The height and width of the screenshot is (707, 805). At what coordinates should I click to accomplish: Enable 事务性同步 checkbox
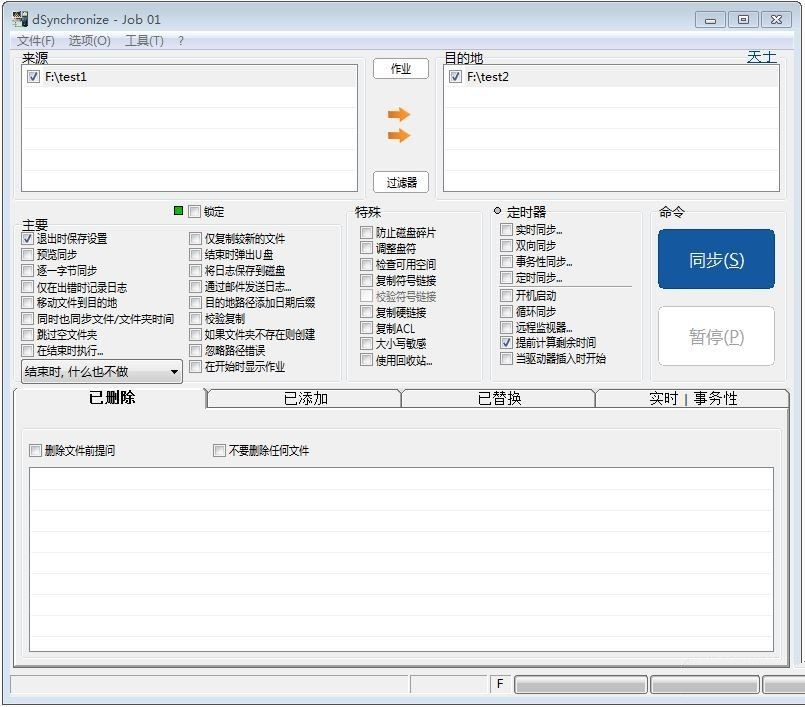click(x=506, y=262)
